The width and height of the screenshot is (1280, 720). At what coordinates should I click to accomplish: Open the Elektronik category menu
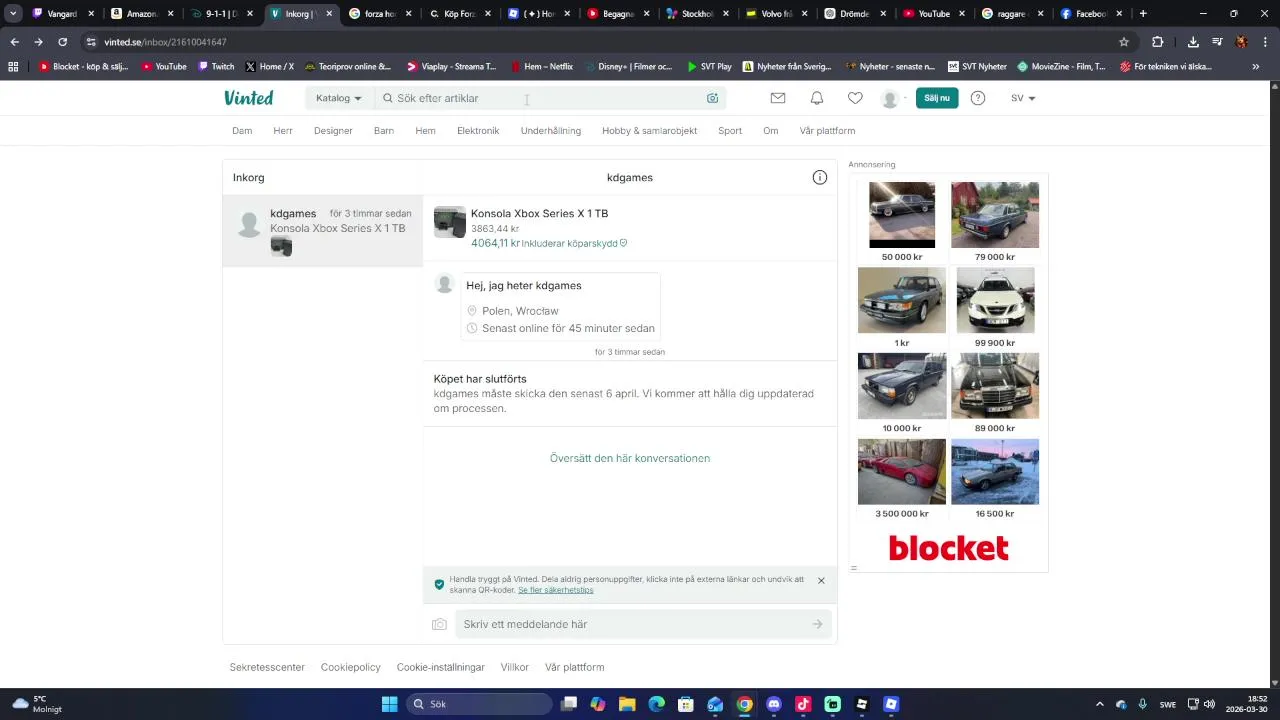coord(478,131)
